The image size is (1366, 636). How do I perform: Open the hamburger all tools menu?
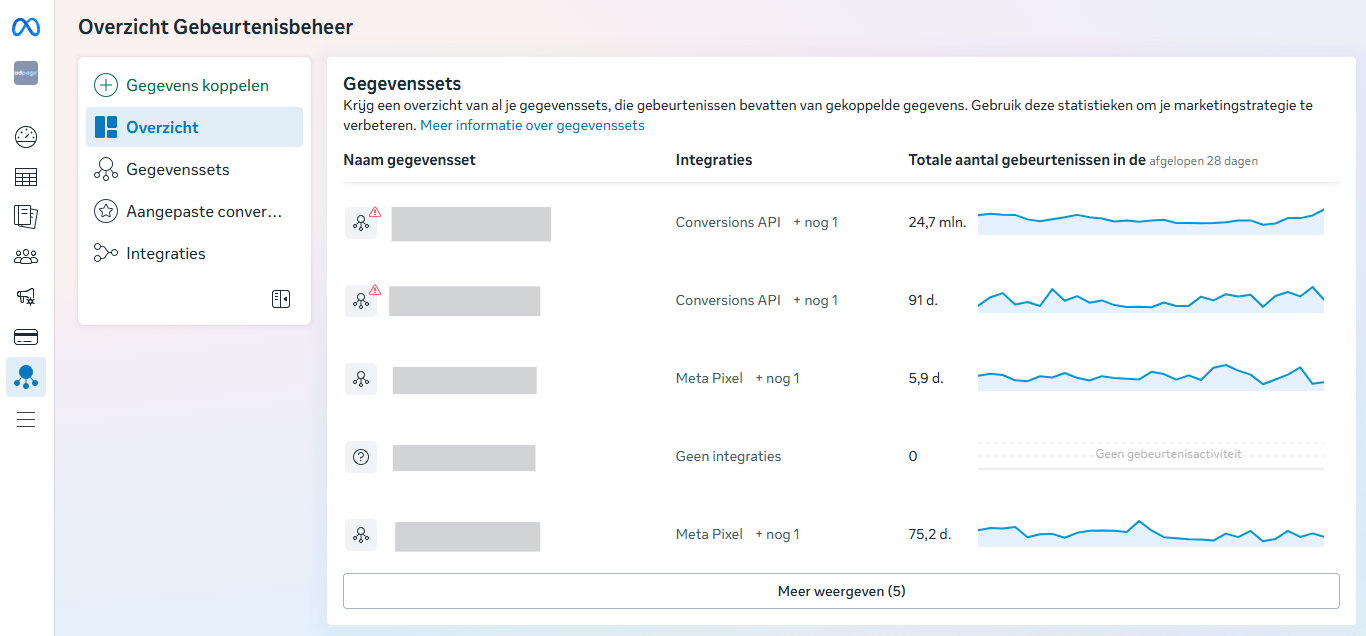(x=26, y=419)
